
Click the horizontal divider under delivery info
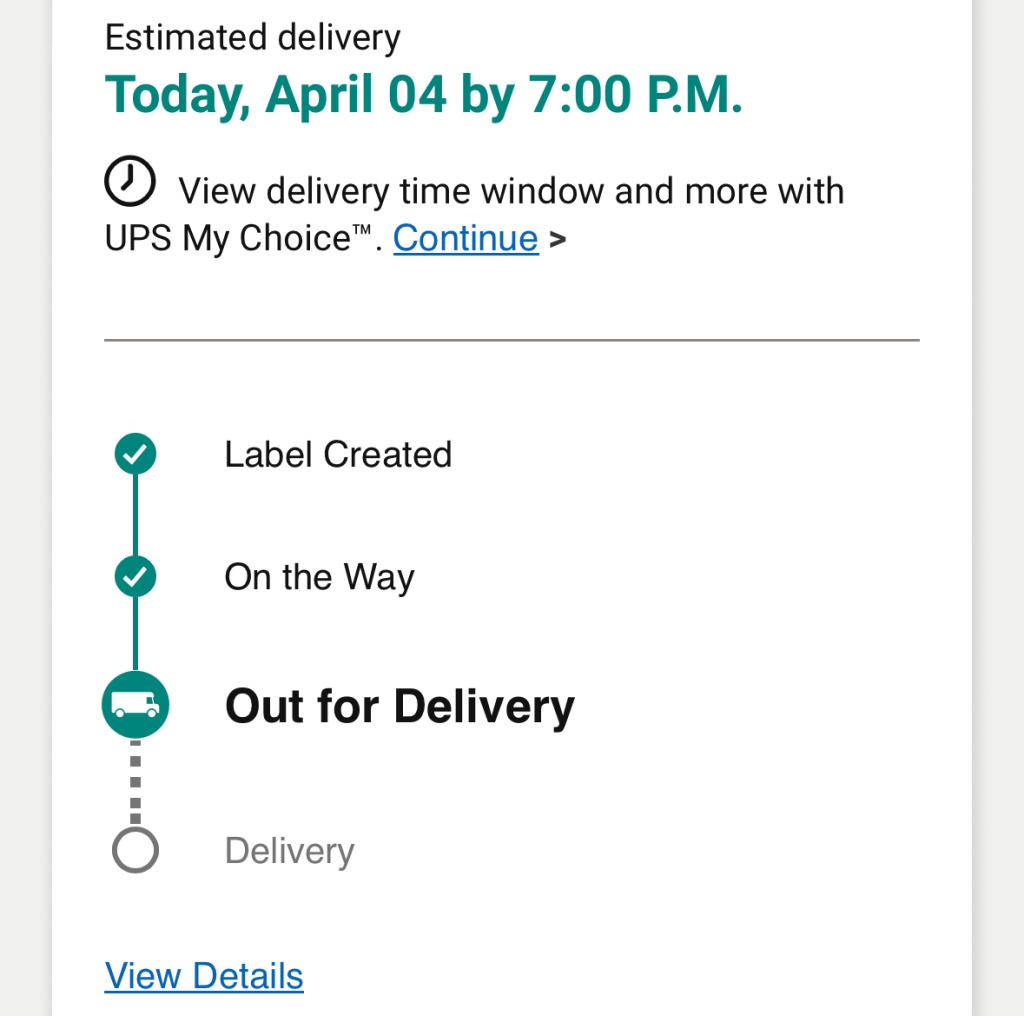pyautogui.click(x=511, y=340)
